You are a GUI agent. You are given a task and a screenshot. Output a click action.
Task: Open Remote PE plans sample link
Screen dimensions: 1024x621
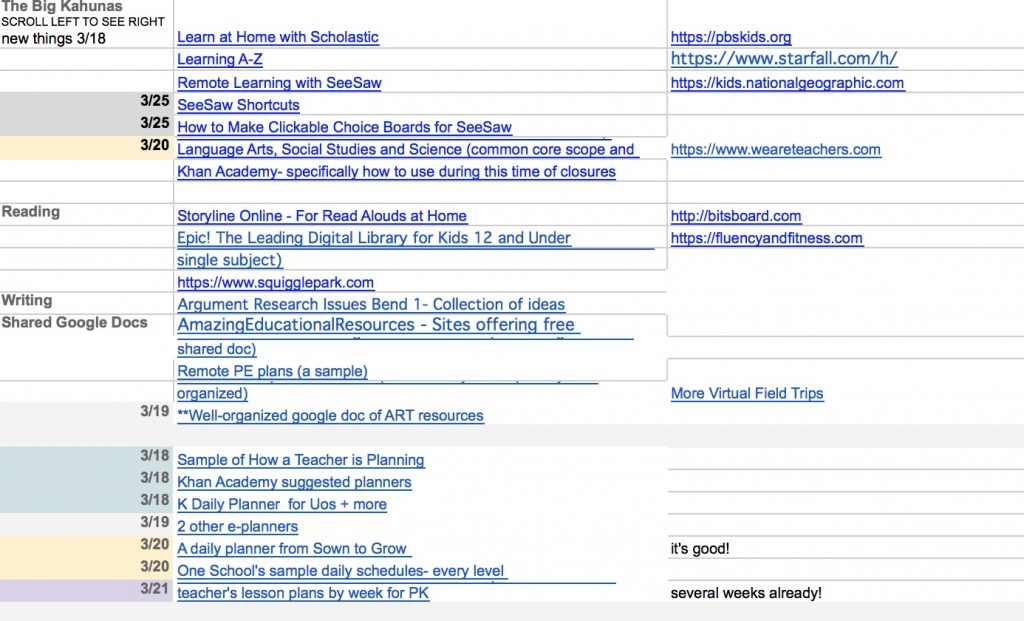tap(272, 372)
